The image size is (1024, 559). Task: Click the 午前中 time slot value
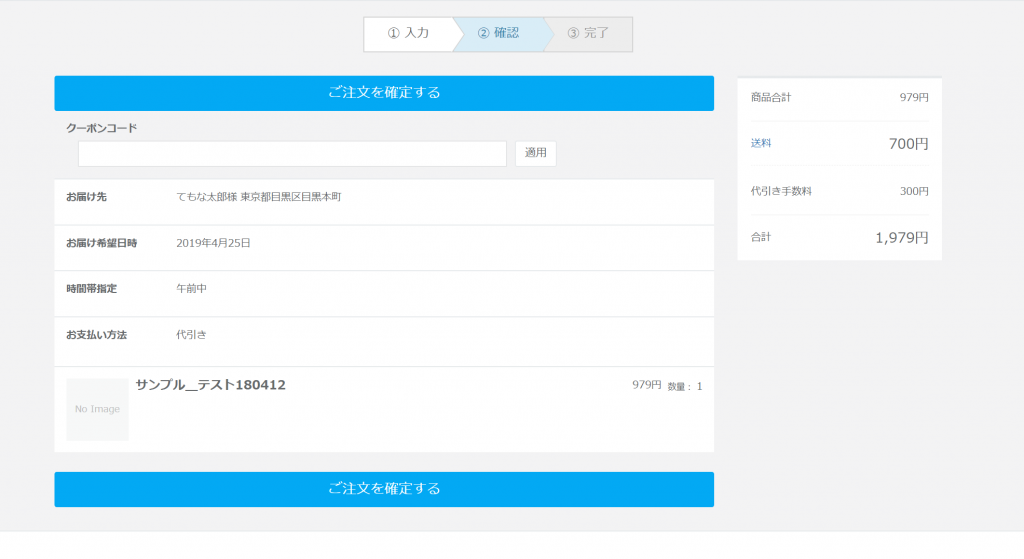(191, 289)
